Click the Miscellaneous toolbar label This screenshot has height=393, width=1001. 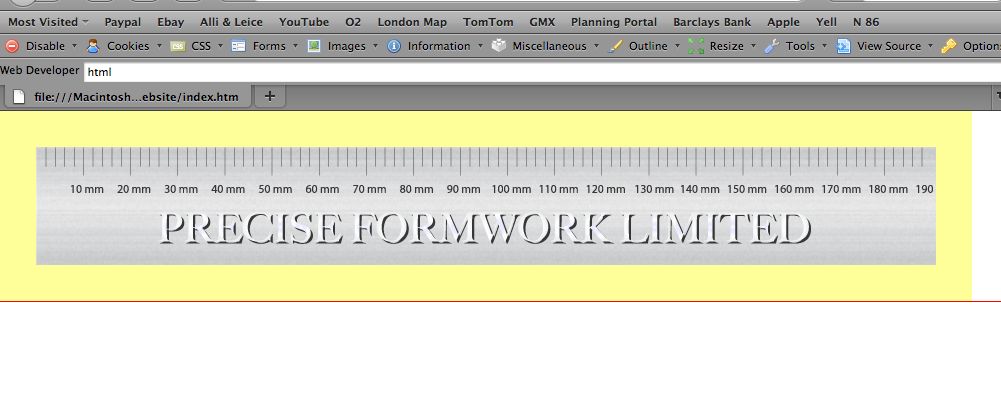(x=550, y=46)
